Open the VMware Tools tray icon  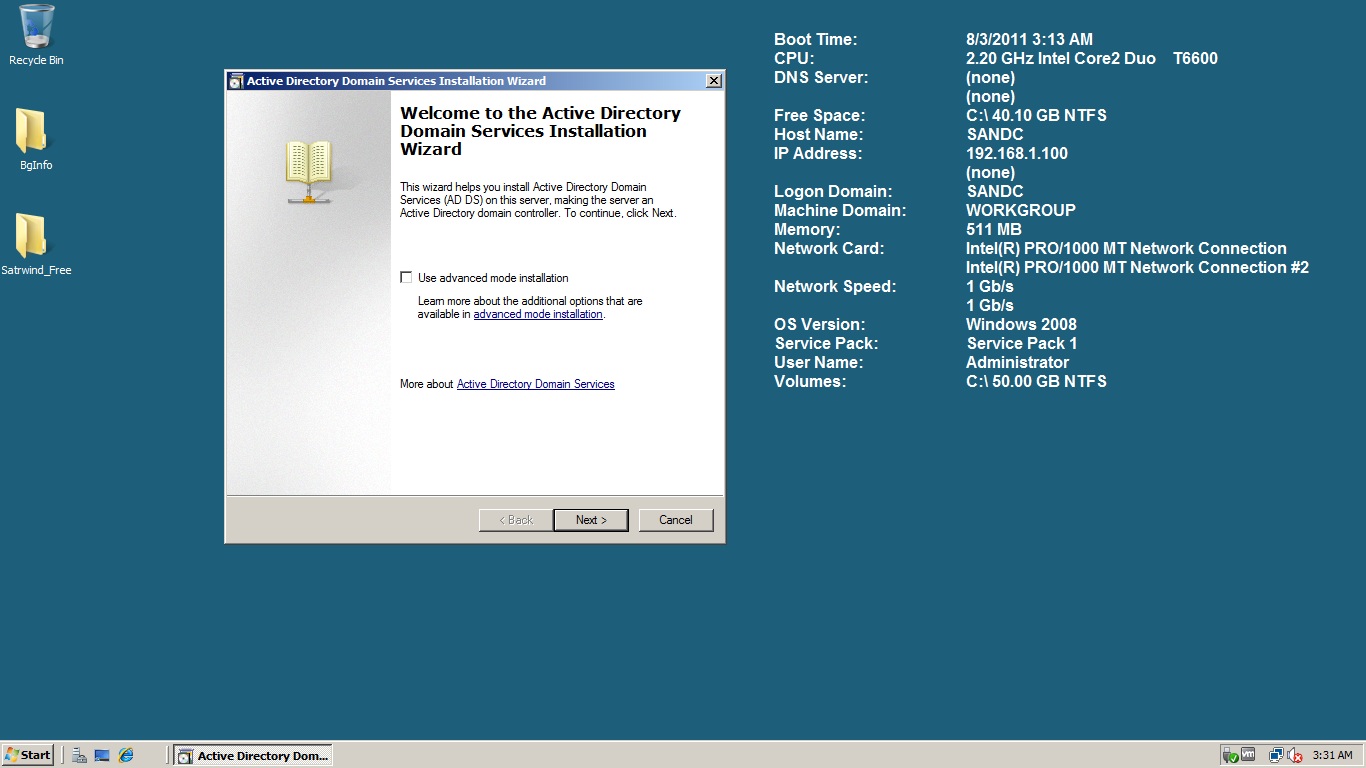coord(1248,756)
